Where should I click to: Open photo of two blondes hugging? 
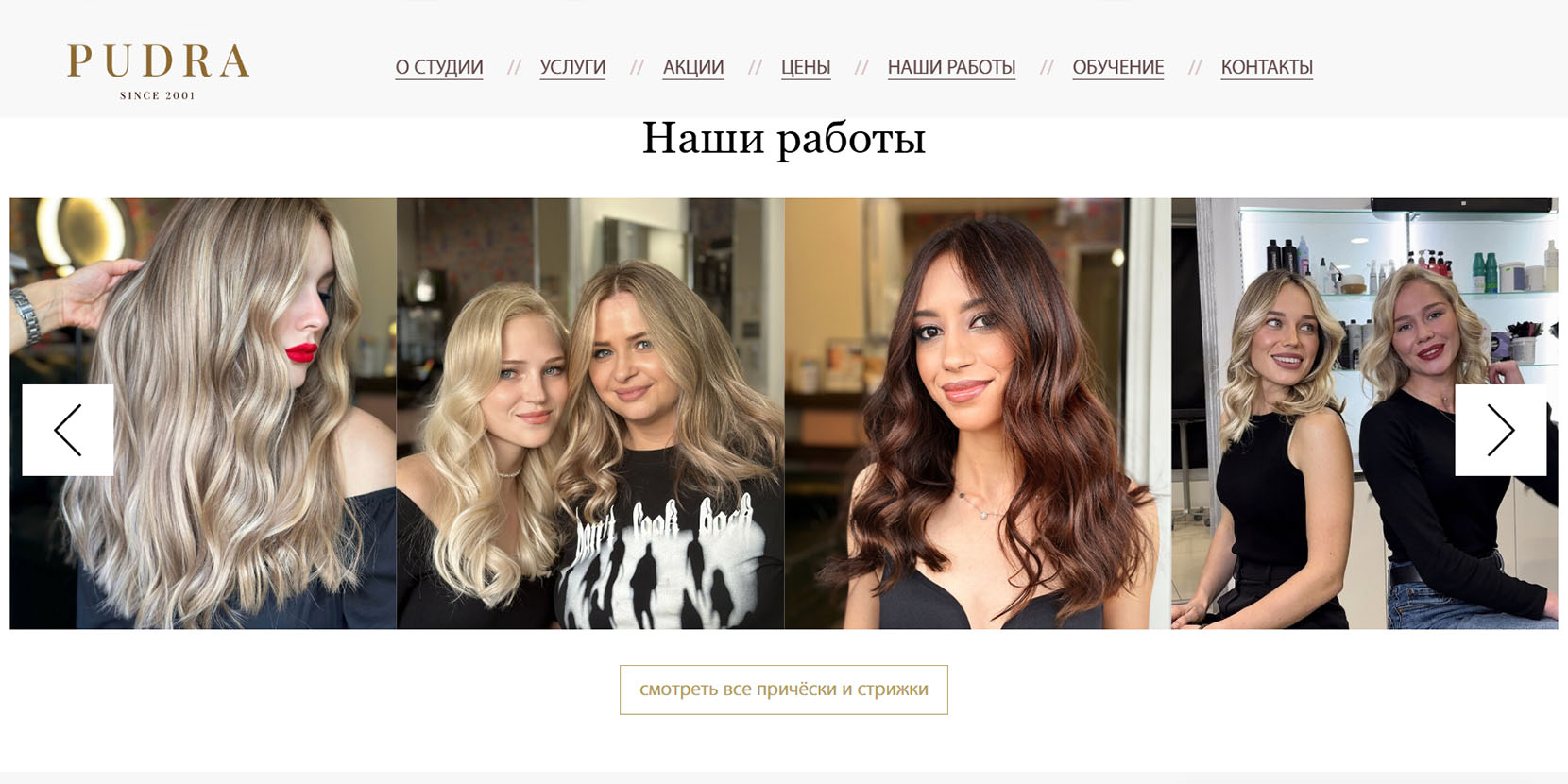590,414
